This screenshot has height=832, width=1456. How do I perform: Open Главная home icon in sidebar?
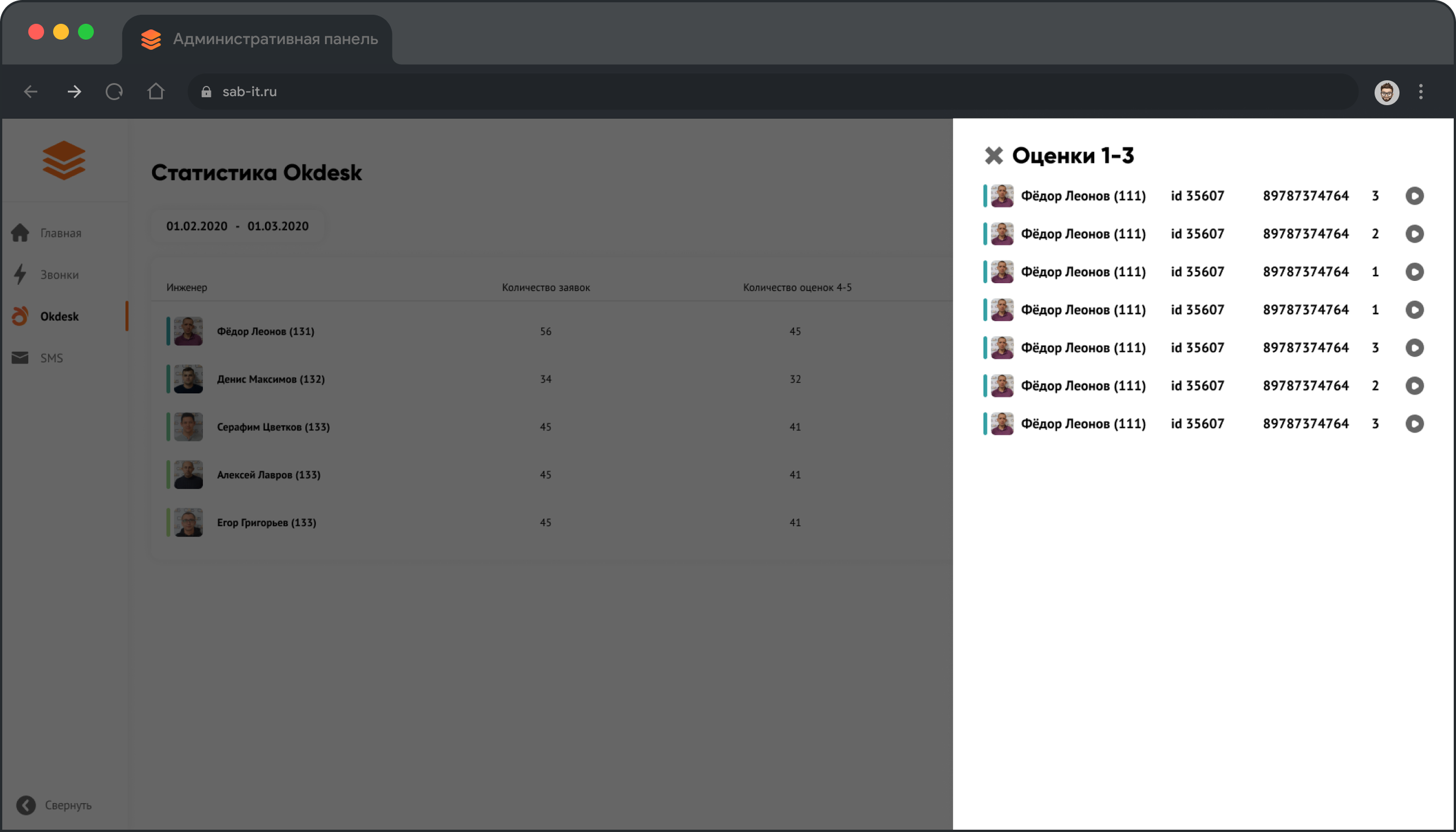point(20,233)
